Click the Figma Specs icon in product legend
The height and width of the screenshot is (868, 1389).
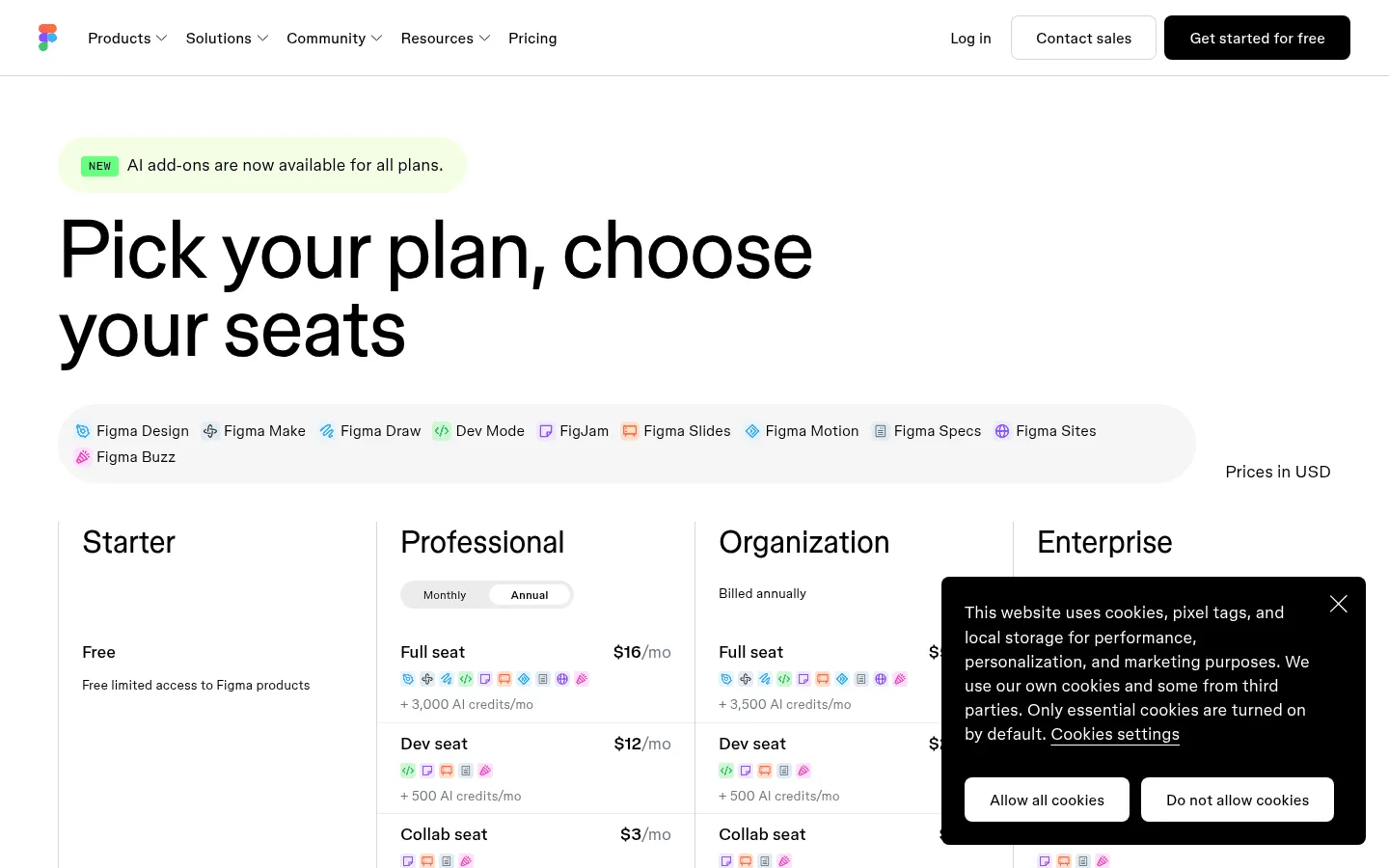(x=881, y=431)
